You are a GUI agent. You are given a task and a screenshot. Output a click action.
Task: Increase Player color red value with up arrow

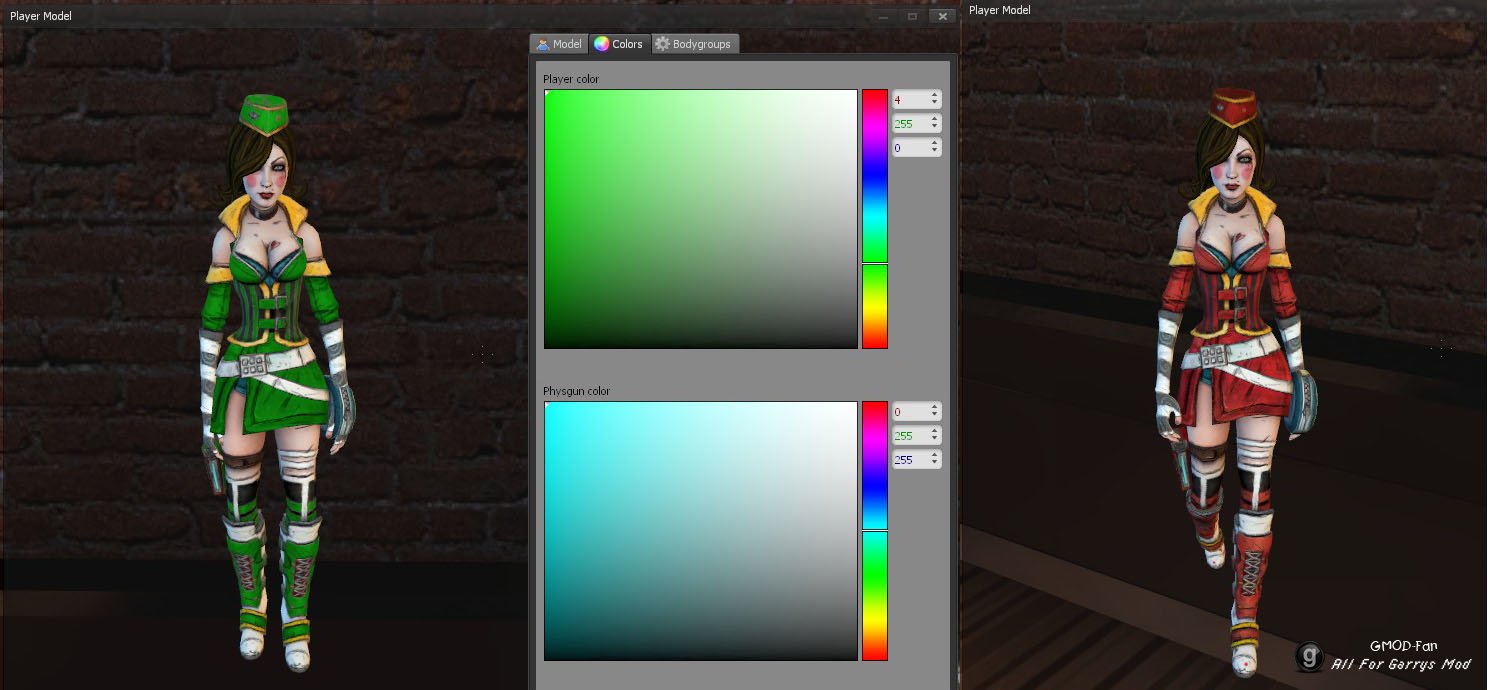[x=935, y=95]
